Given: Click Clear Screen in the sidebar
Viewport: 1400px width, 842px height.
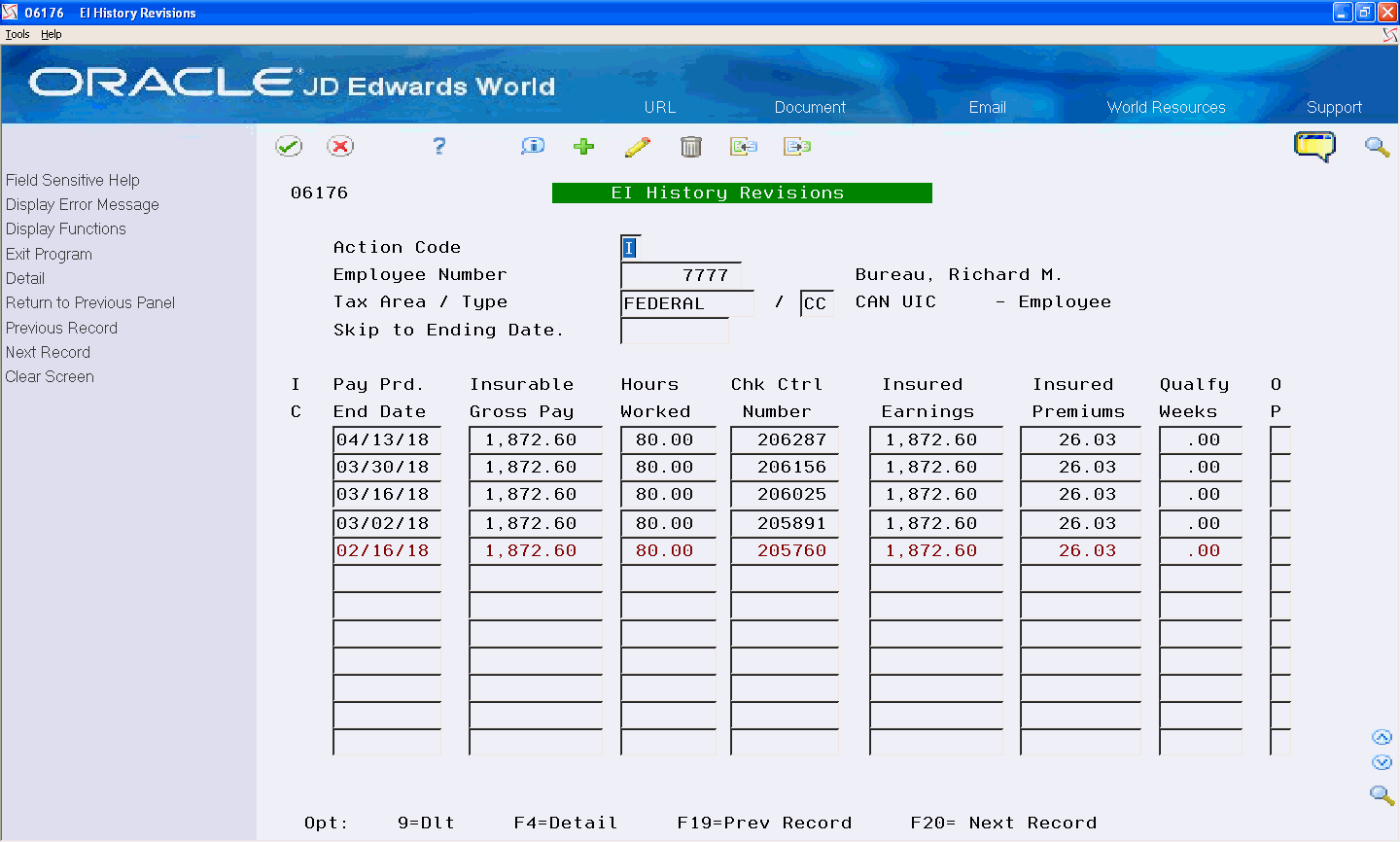Looking at the screenshot, I should click(x=50, y=376).
